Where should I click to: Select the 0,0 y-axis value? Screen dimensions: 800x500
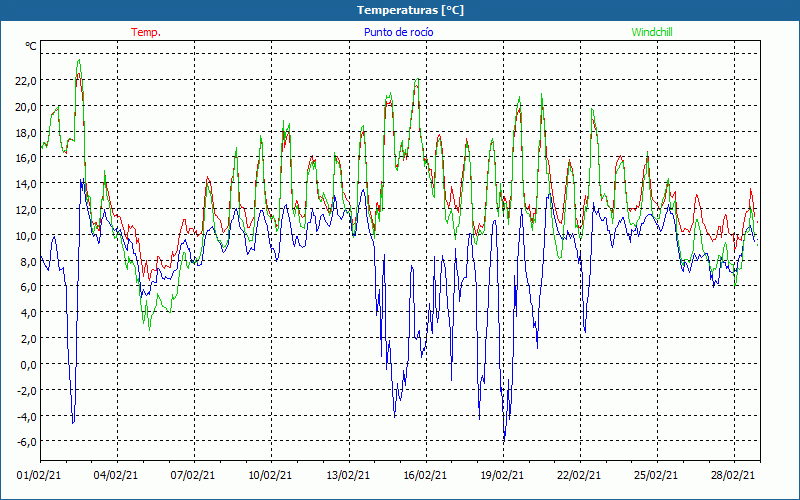[x=28, y=365]
